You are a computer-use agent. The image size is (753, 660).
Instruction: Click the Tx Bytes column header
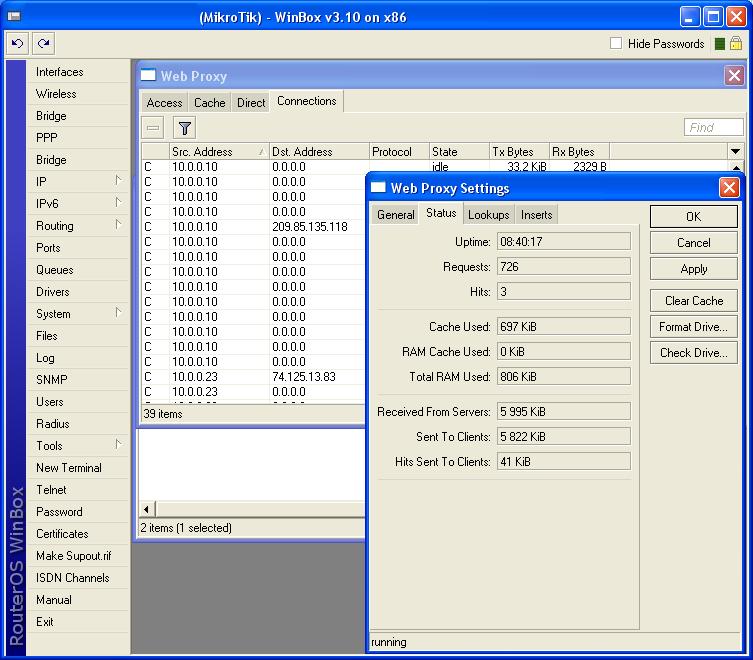[519, 151]
